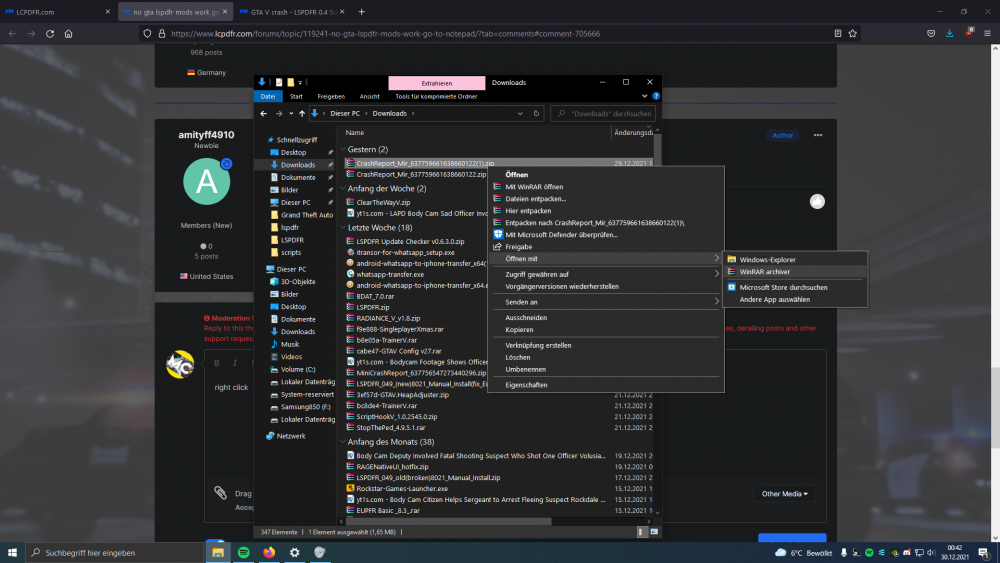Click the back arrow in File Explorer
Viewport: 1000px width, 563px height.
point(263,113)
